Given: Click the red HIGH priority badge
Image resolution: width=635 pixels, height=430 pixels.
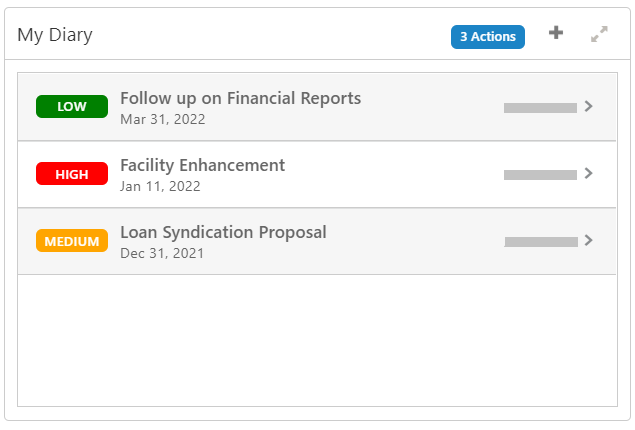Looking at the screenshot, I should point(72,174).
